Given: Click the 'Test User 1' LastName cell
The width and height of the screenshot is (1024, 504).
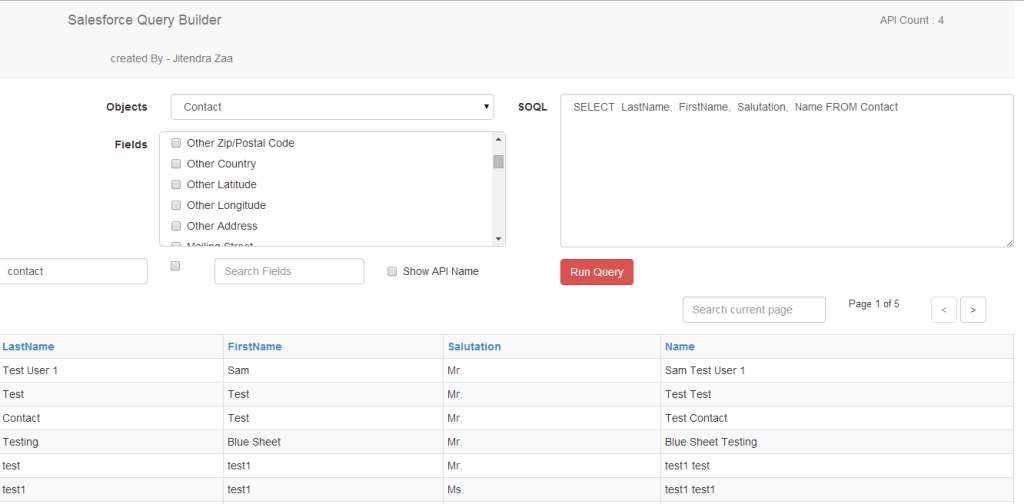Looking at the screenshot, I should pos(111,370).
